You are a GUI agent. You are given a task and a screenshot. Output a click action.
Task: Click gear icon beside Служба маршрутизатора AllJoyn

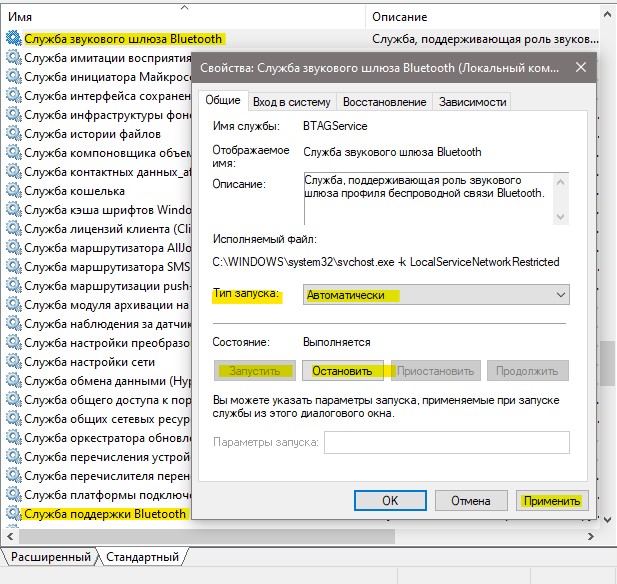14,248
